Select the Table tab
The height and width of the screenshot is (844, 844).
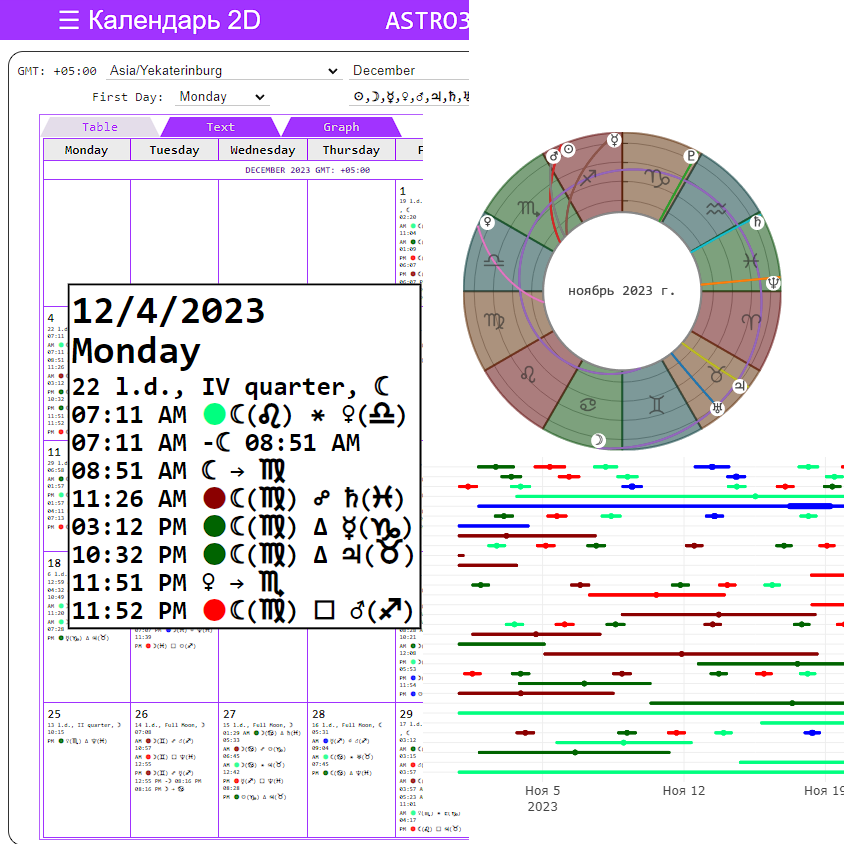(100, 127)
